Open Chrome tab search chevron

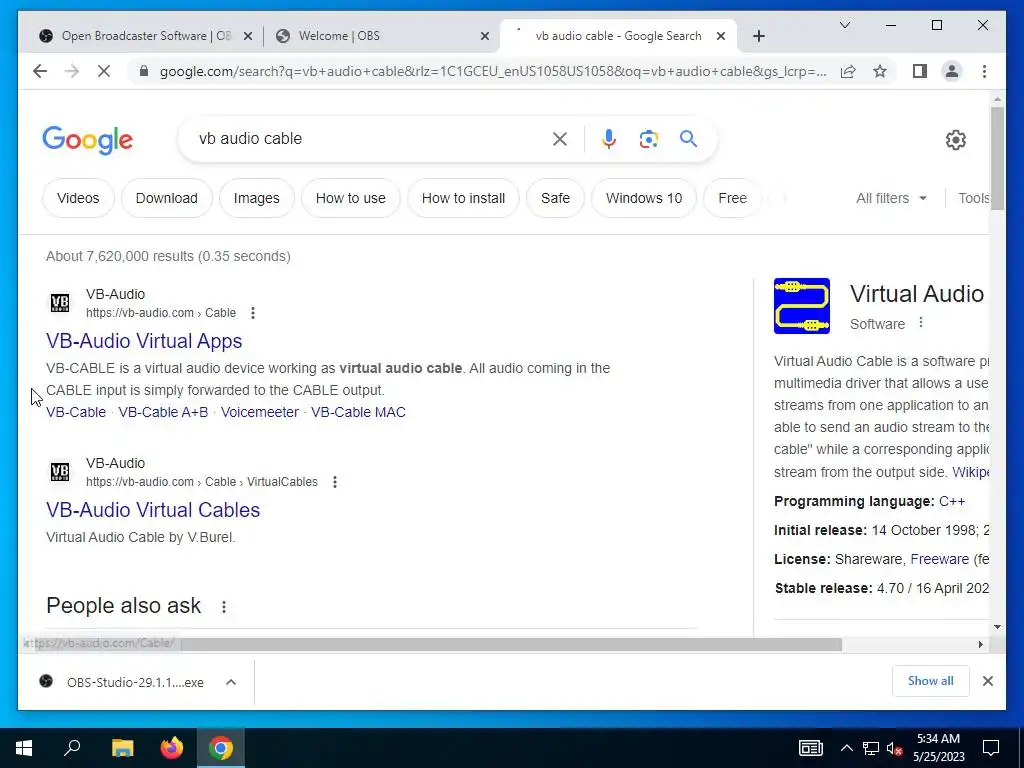point(844,25)
